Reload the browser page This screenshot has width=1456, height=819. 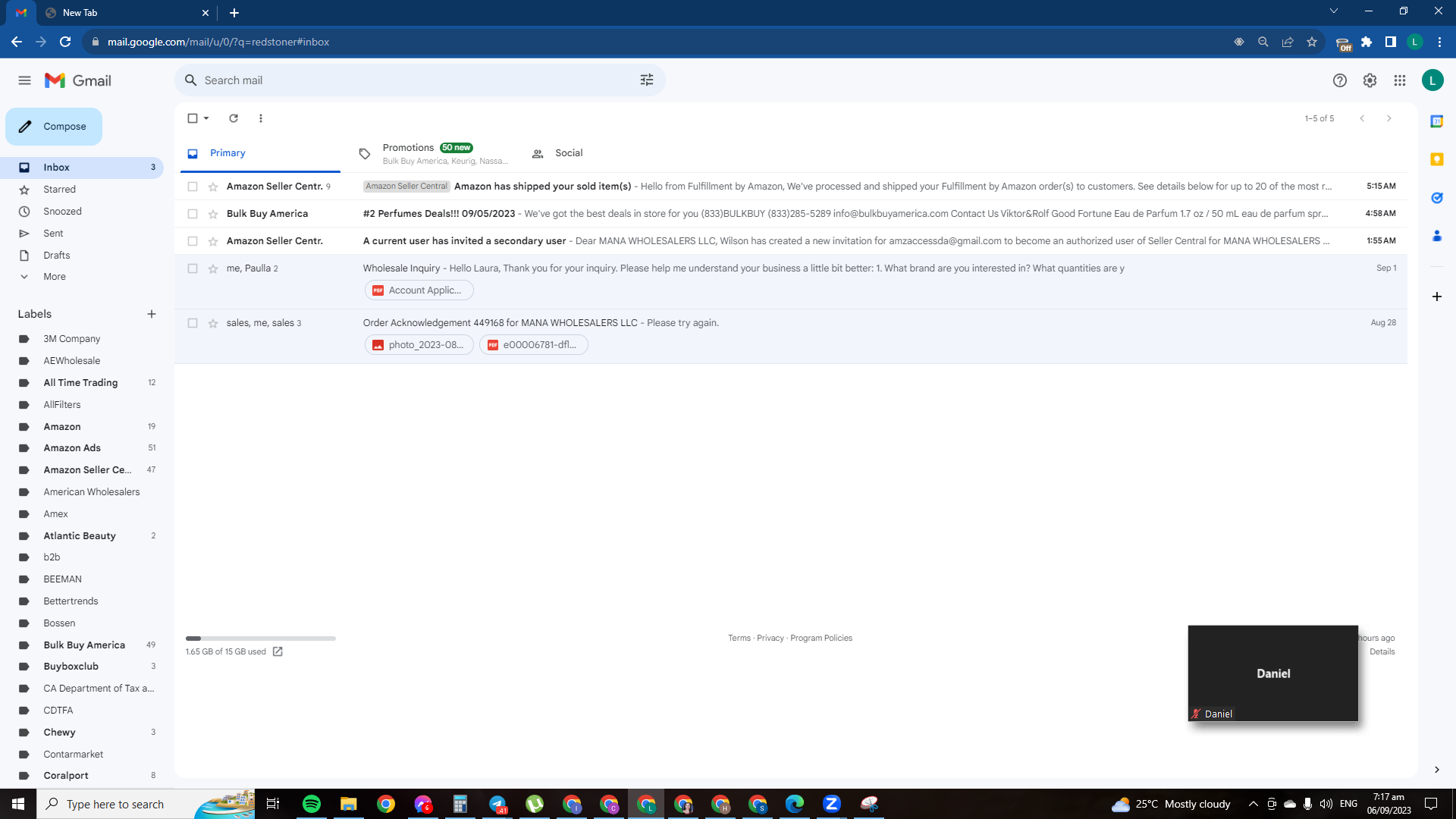coord(65,42)
